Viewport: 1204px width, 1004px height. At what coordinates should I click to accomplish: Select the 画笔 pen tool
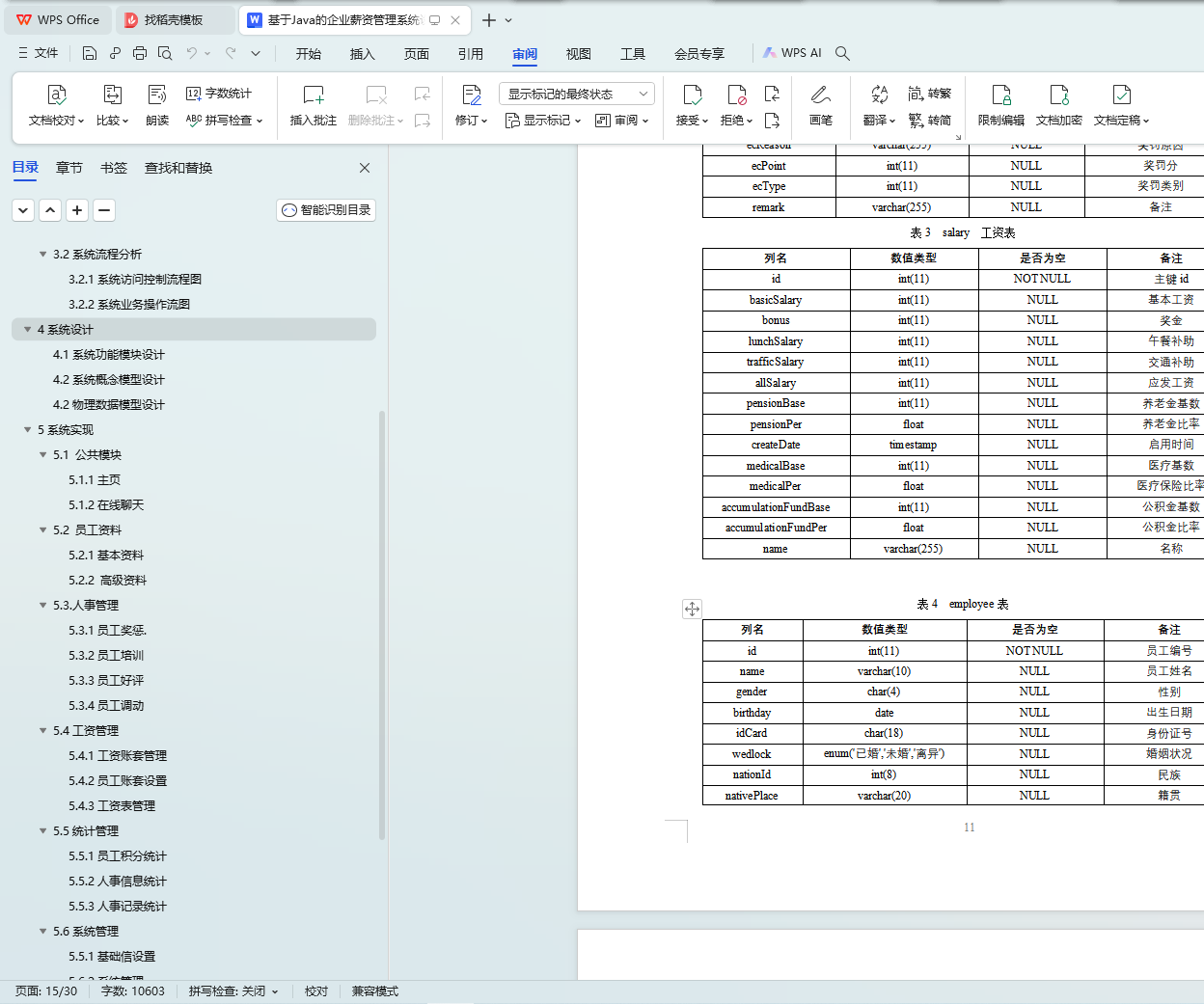click(821, 106)
